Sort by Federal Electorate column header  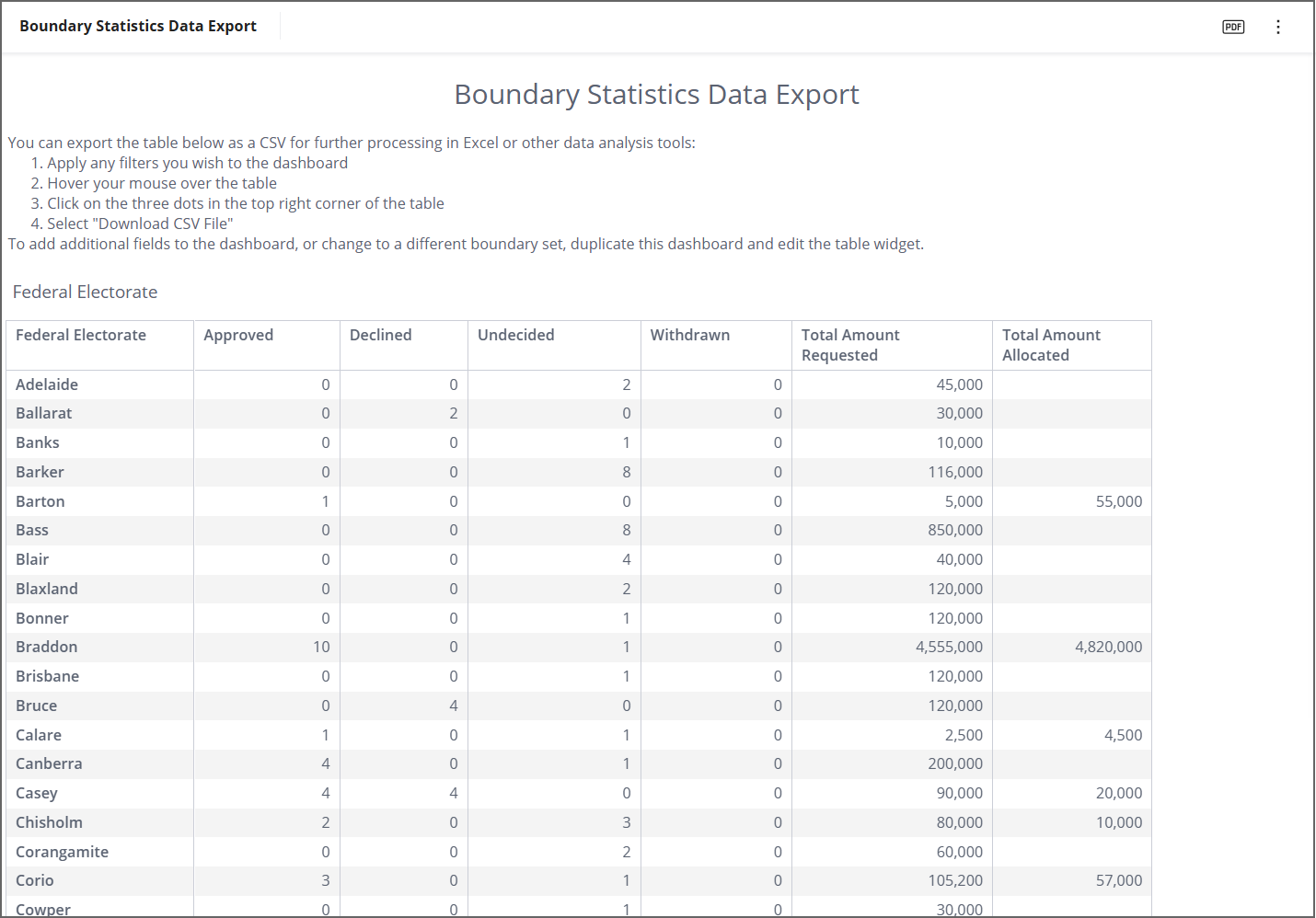click(x=81, y=335)
